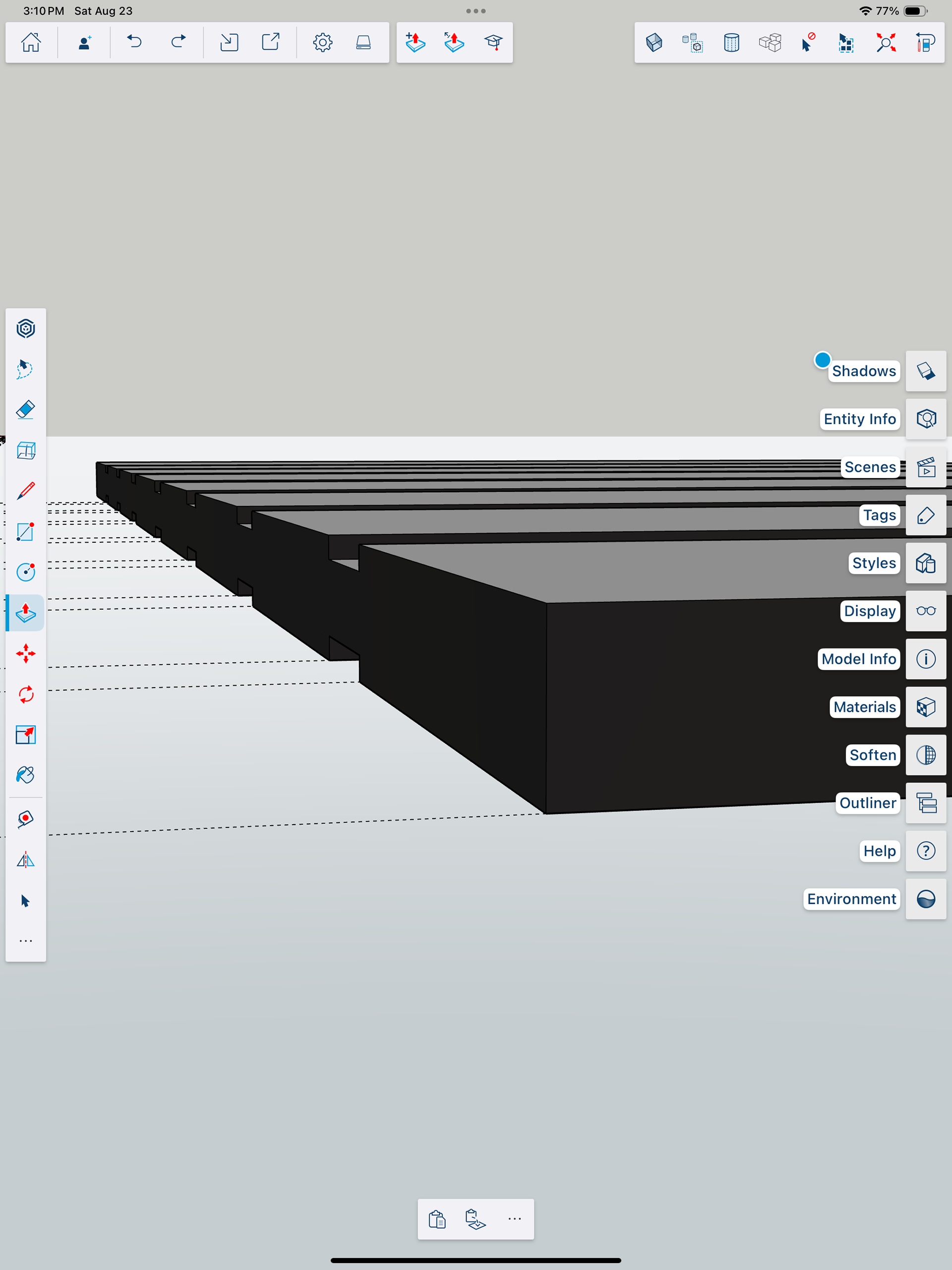952x1270 pixels.
Task: Open the Outliner panel
Action: point(925,803)
